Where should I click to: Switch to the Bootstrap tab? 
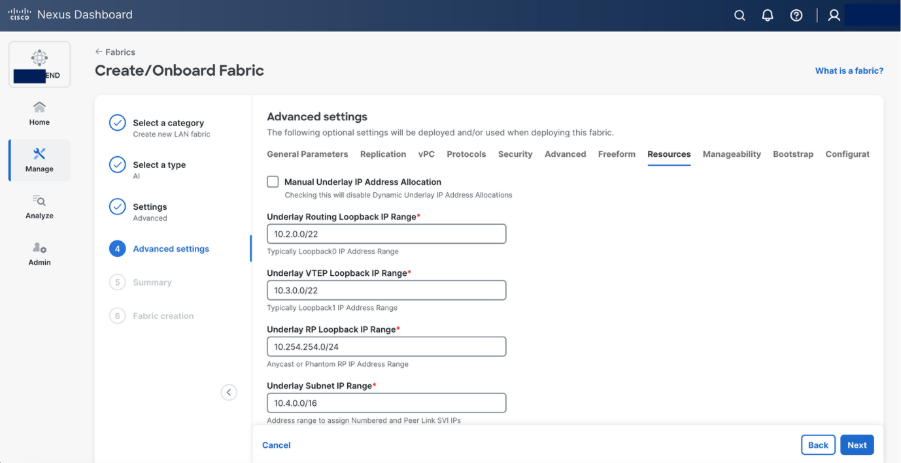pos(793,154)
